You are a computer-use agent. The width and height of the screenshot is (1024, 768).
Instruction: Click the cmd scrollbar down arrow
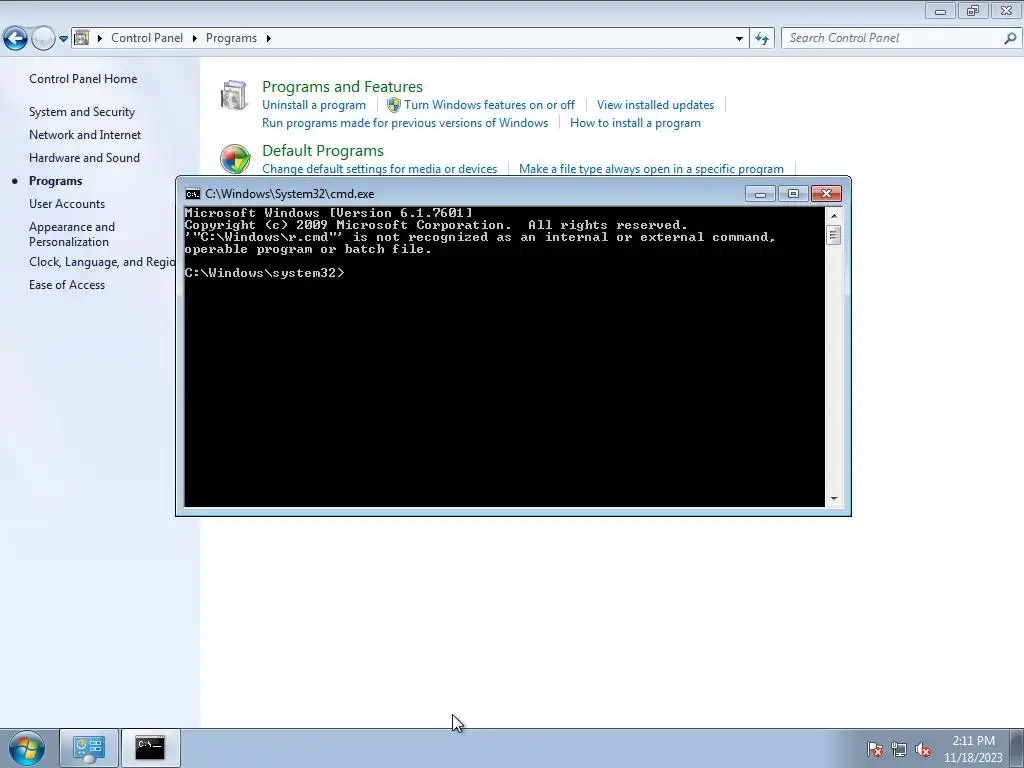833,499
